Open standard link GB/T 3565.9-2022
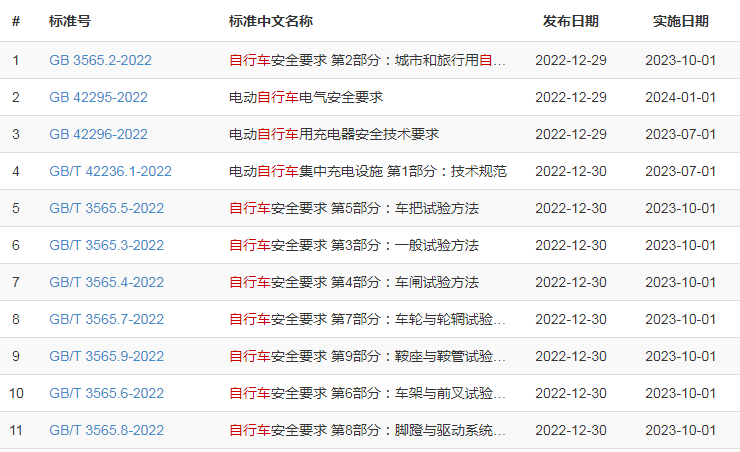The image size is (740, 452). (x=106, y=356)
